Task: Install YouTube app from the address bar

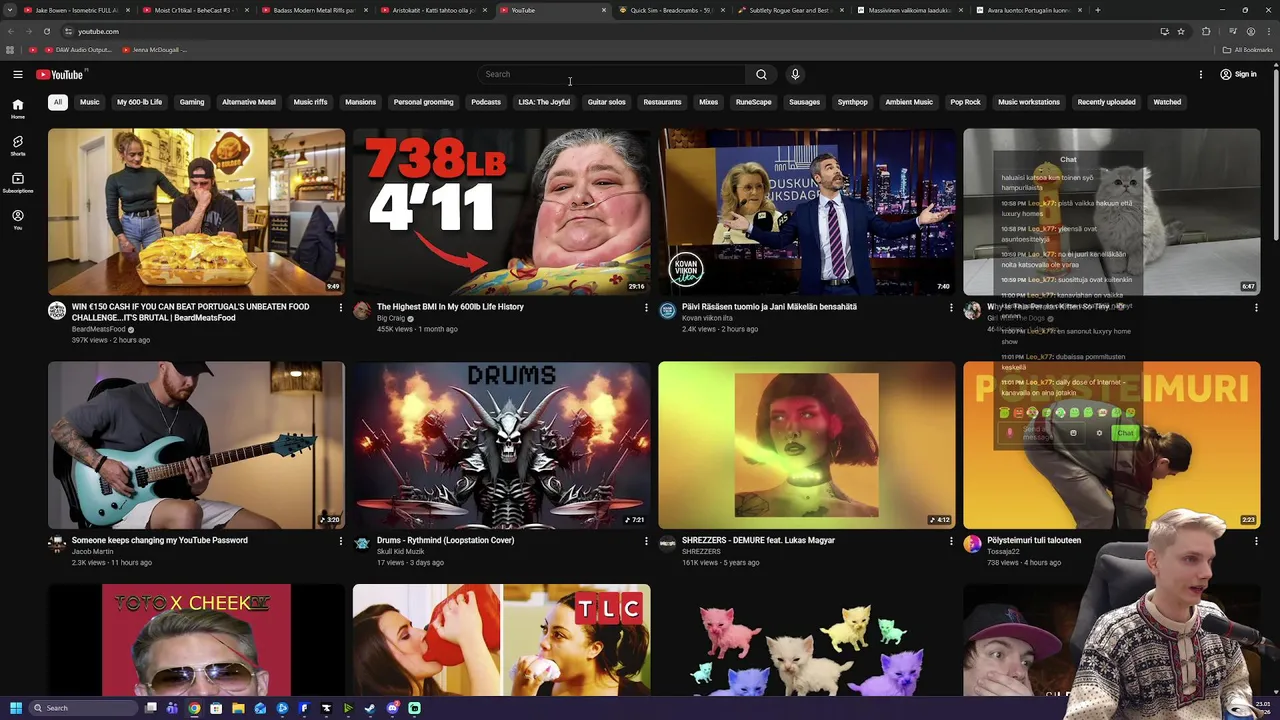Action: pos(1164,31)
